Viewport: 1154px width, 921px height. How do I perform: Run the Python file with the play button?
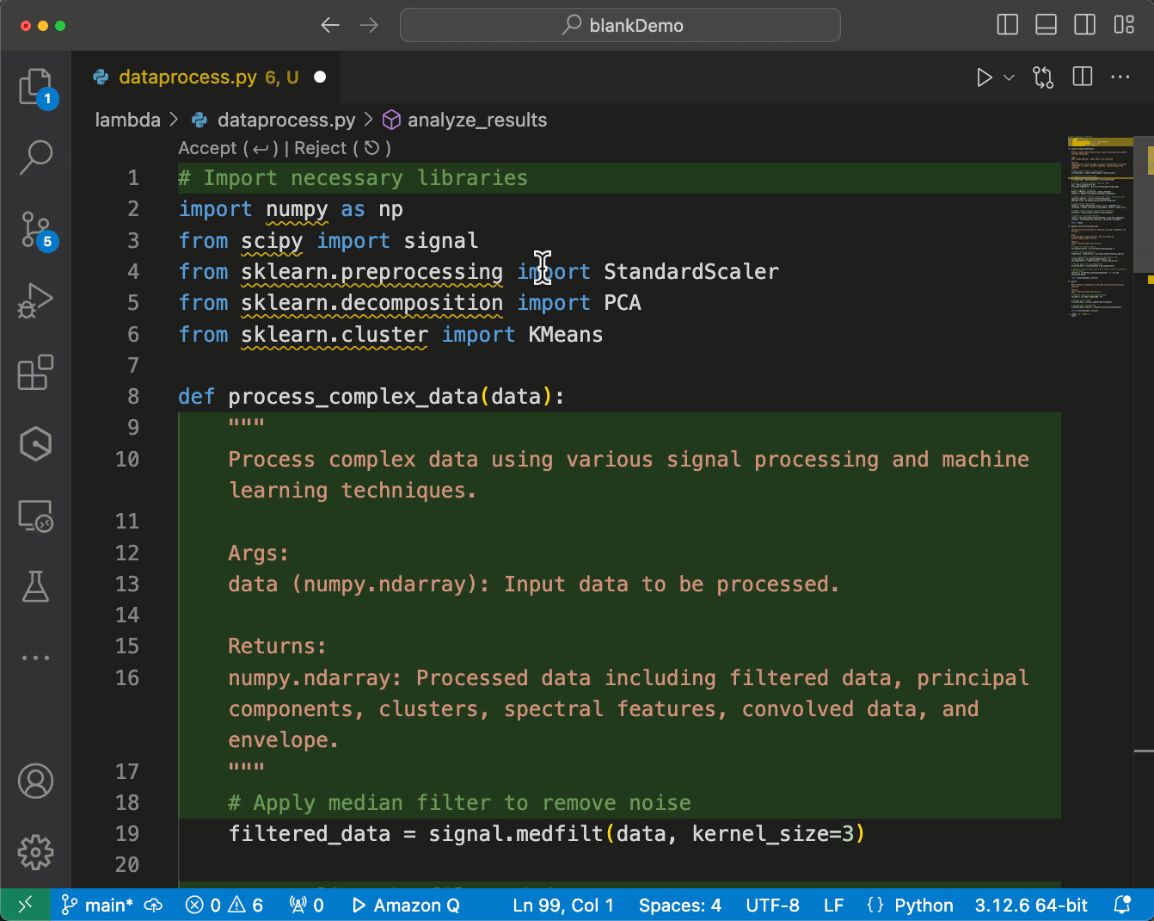tap(984, 76)
